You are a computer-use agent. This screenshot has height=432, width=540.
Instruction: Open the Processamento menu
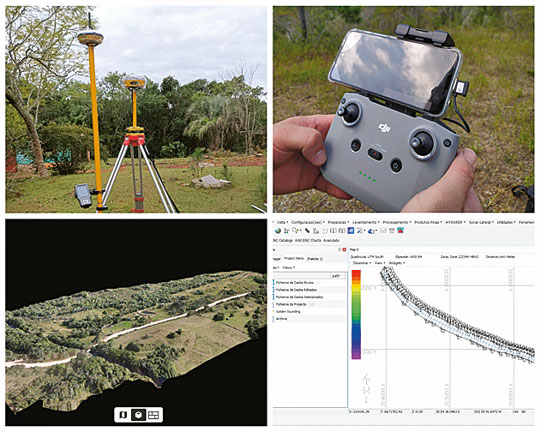(396, 222)
